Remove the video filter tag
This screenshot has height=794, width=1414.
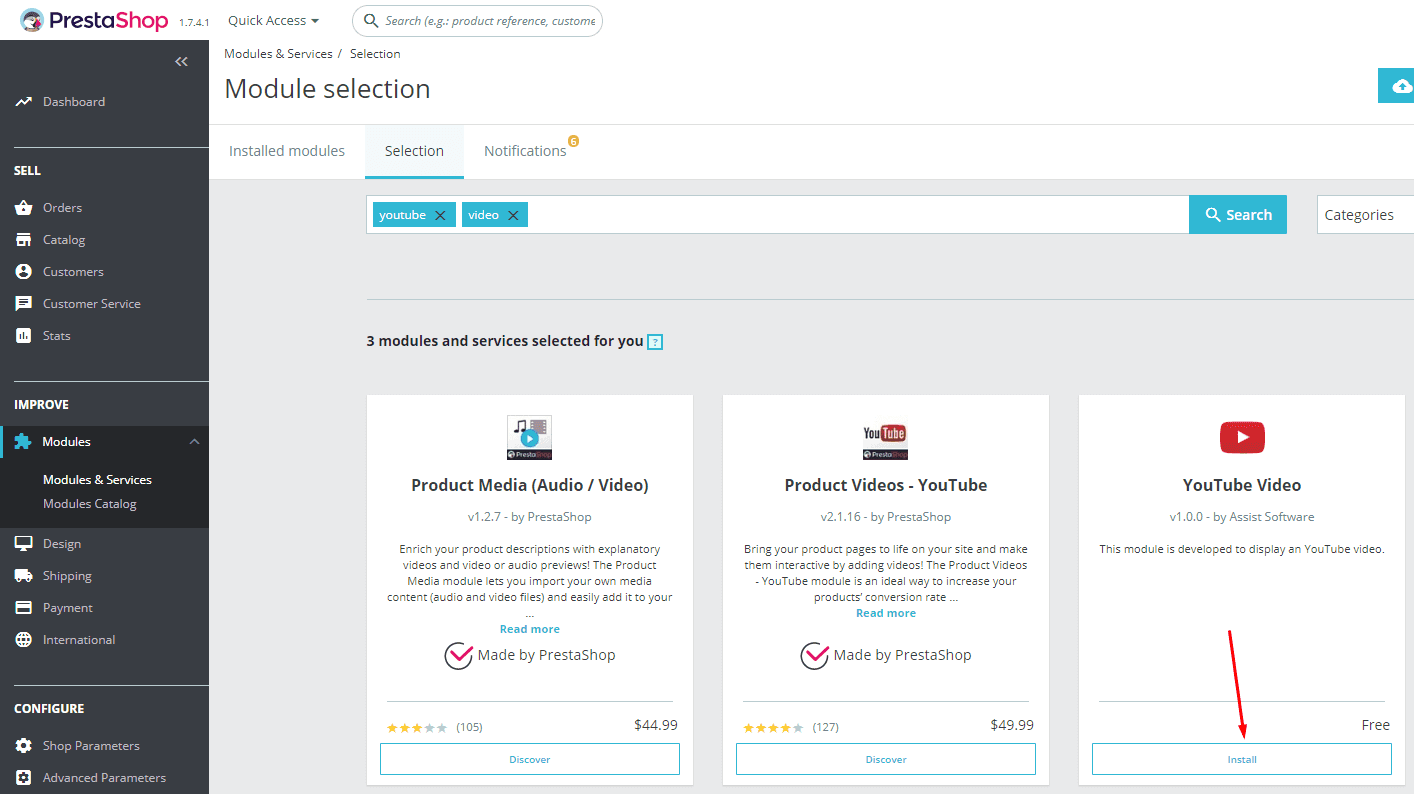[512, 214]
